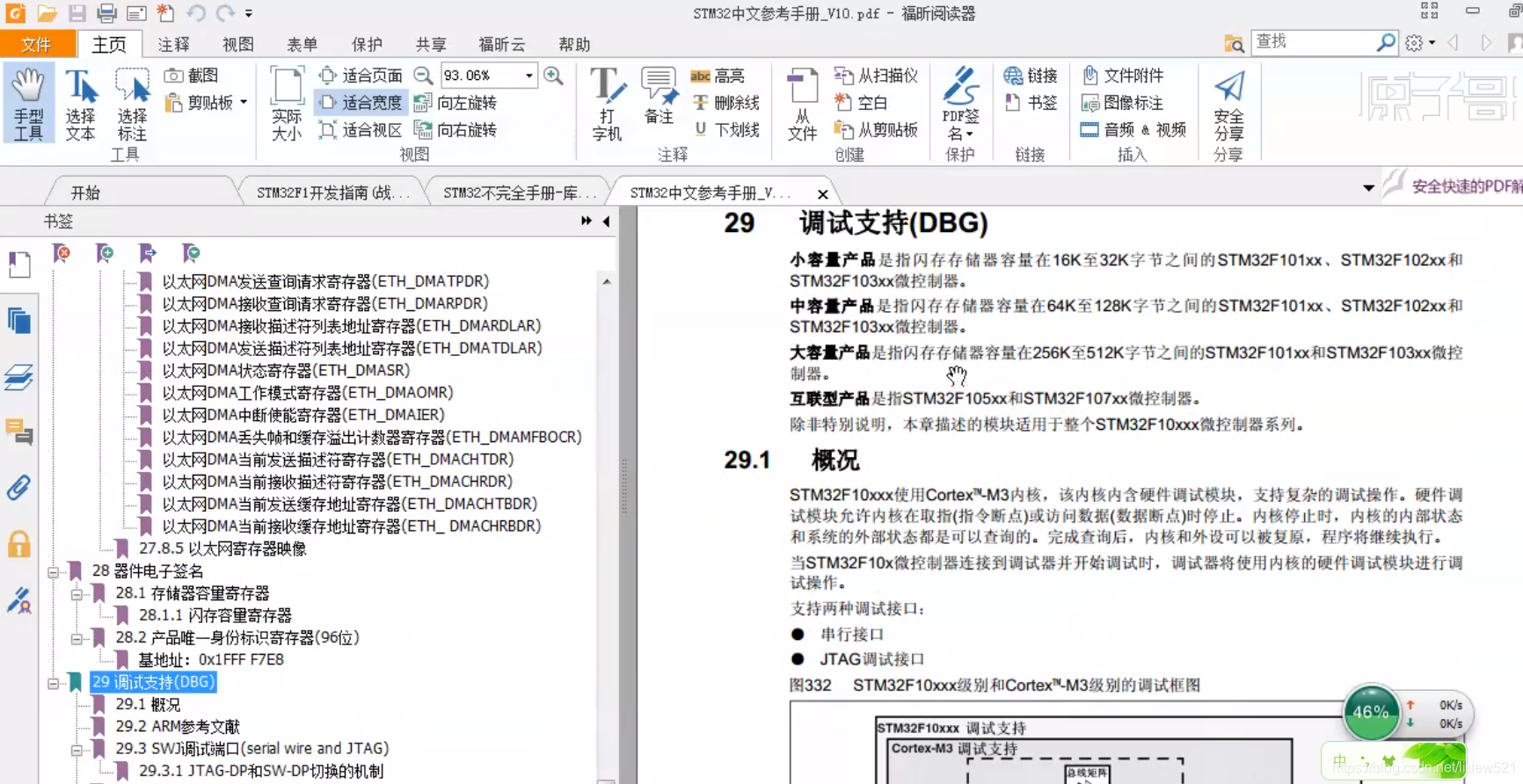This screenshot has width=1523, height=784.
Task: Close the STM32中文参考手册 document tab
Action: click(823, 194)
